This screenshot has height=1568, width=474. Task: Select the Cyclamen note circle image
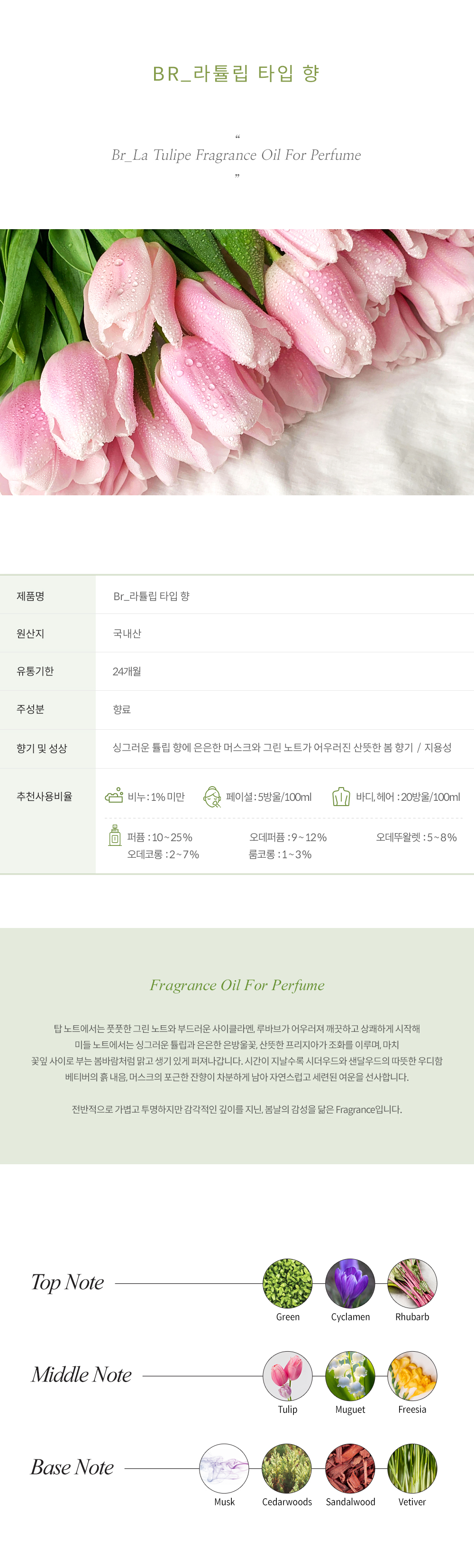click(350, 1283)
